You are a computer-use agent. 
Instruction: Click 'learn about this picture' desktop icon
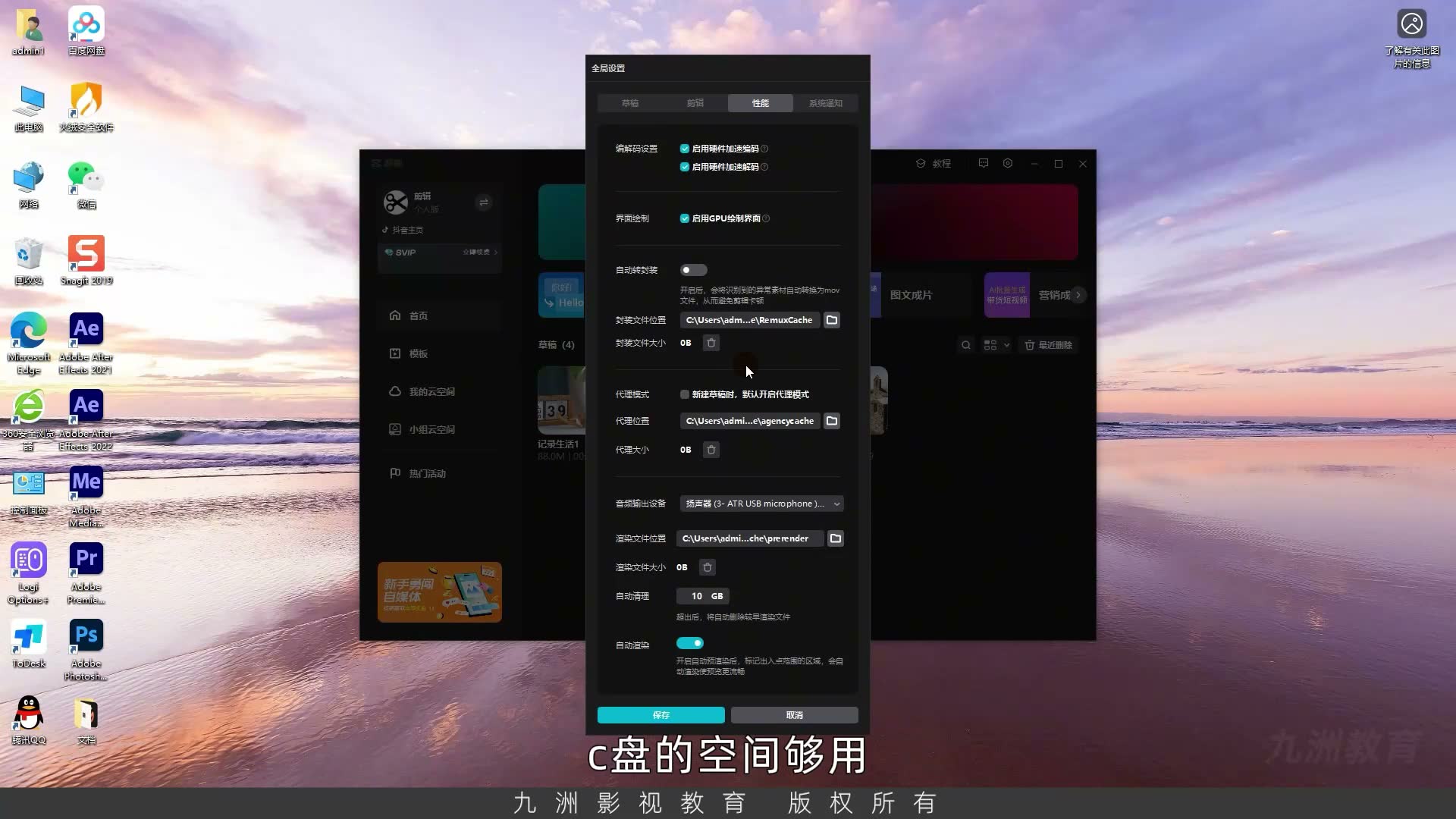(x=1412, y=38)
